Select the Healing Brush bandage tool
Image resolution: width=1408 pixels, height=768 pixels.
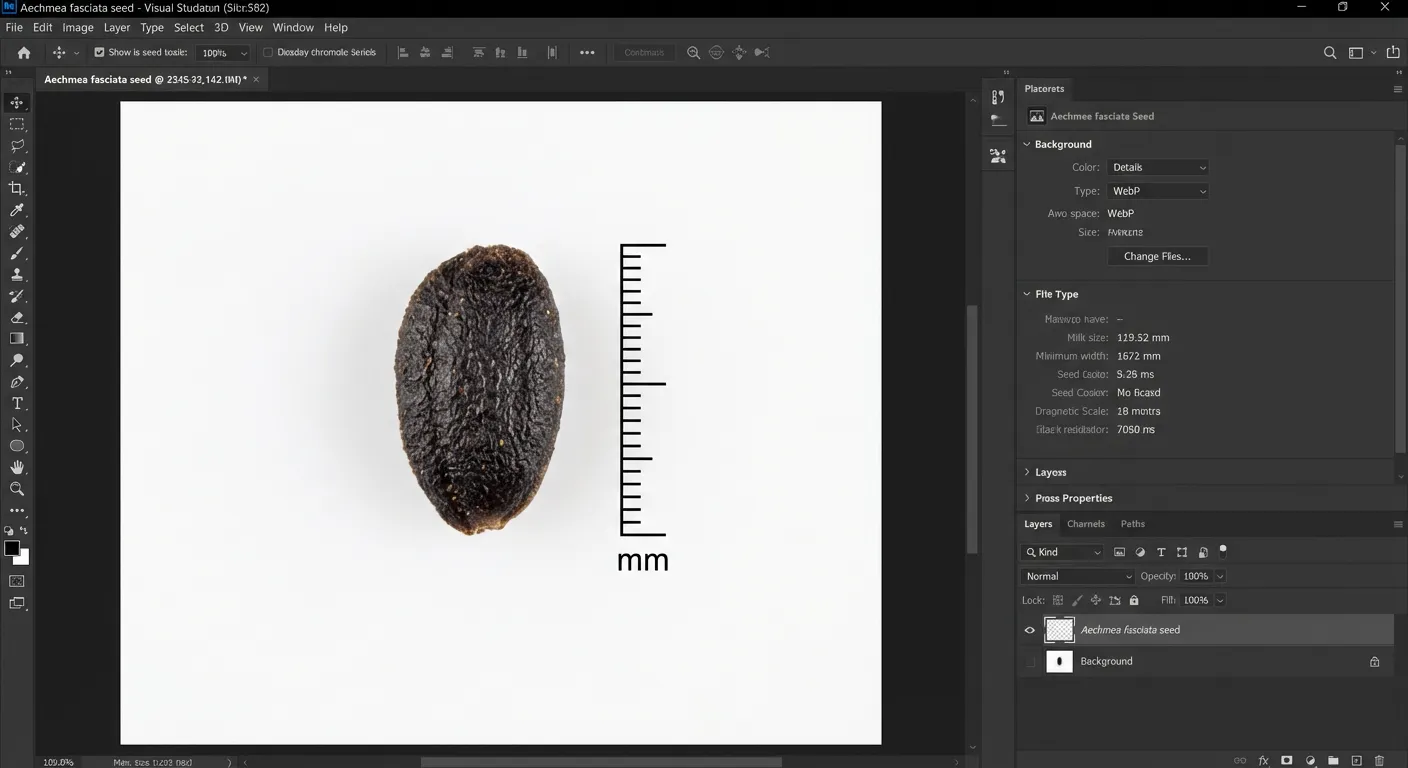[17, 231]
